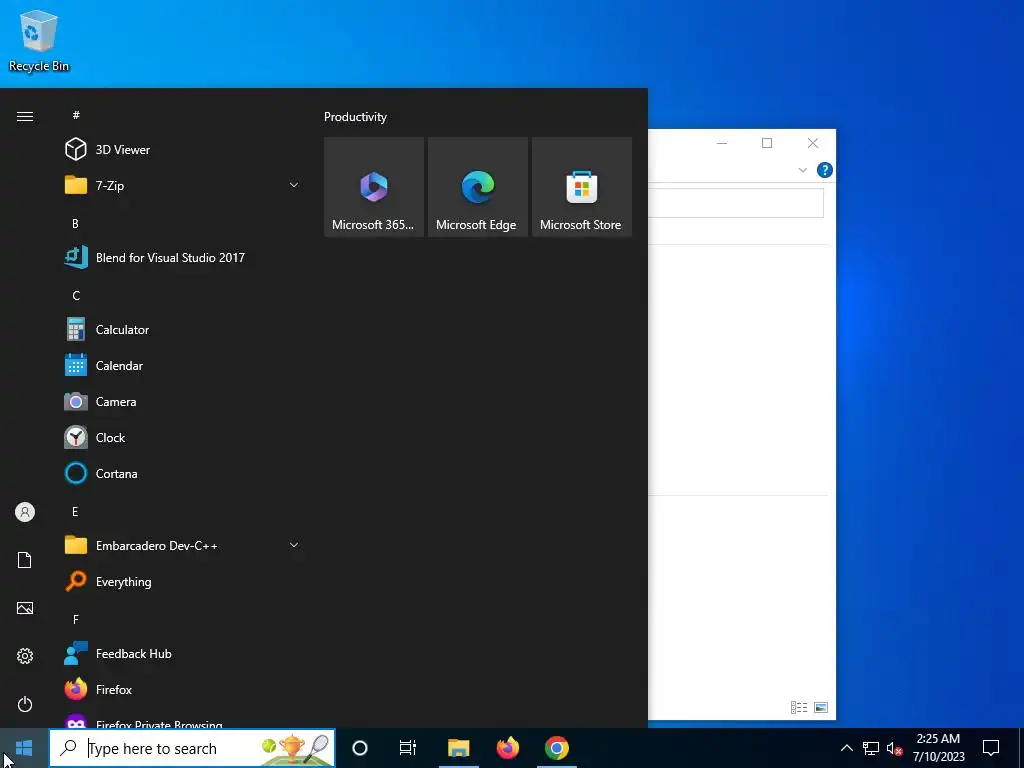The image size is (1024, 768).
Task: Expand the Embarcadero Dev-C++ folder chevron
Action: 294,545
